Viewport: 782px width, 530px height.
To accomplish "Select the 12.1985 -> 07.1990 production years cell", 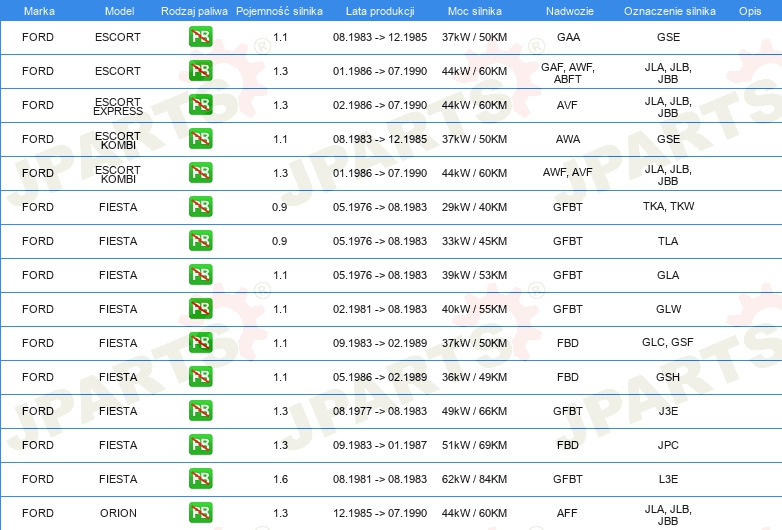I will (380, 513).
